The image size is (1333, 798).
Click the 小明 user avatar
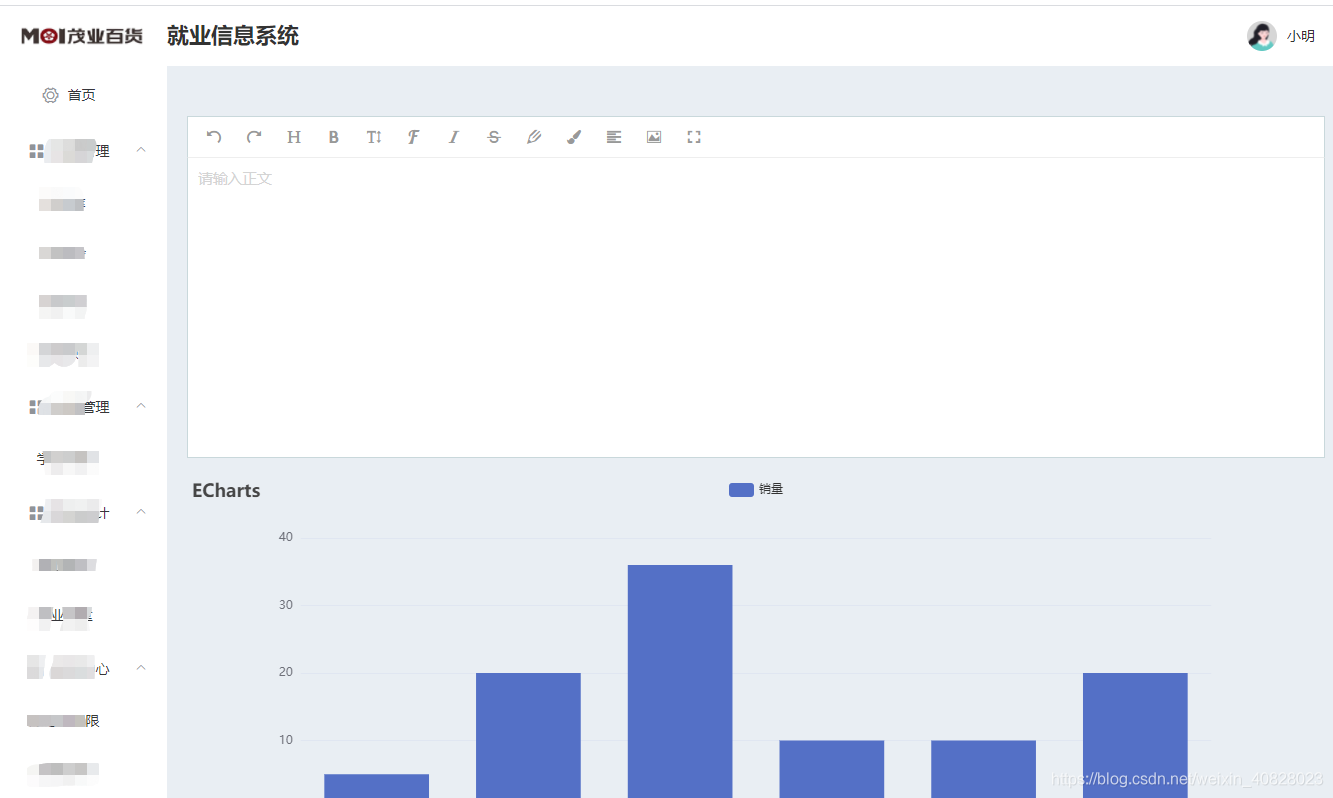pyautogui.click(x=1262, y=36)
